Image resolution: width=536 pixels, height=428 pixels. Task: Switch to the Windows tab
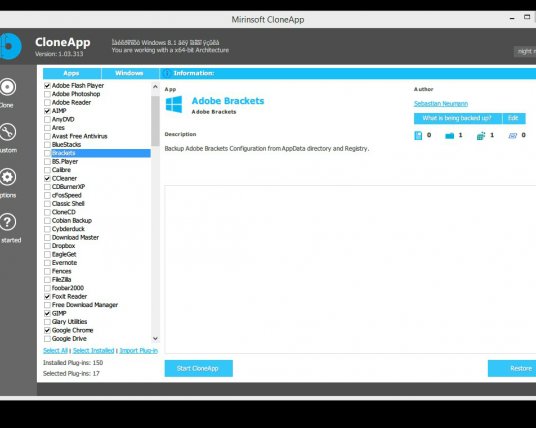[x=130, y=73]
